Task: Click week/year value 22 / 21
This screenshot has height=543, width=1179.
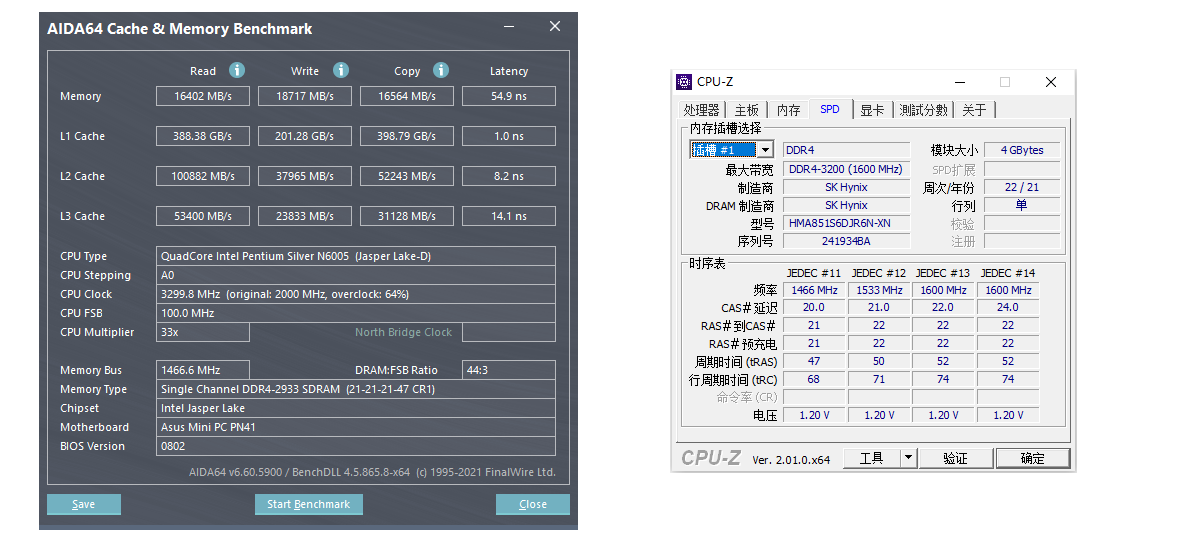Action: click(1022, 187)
